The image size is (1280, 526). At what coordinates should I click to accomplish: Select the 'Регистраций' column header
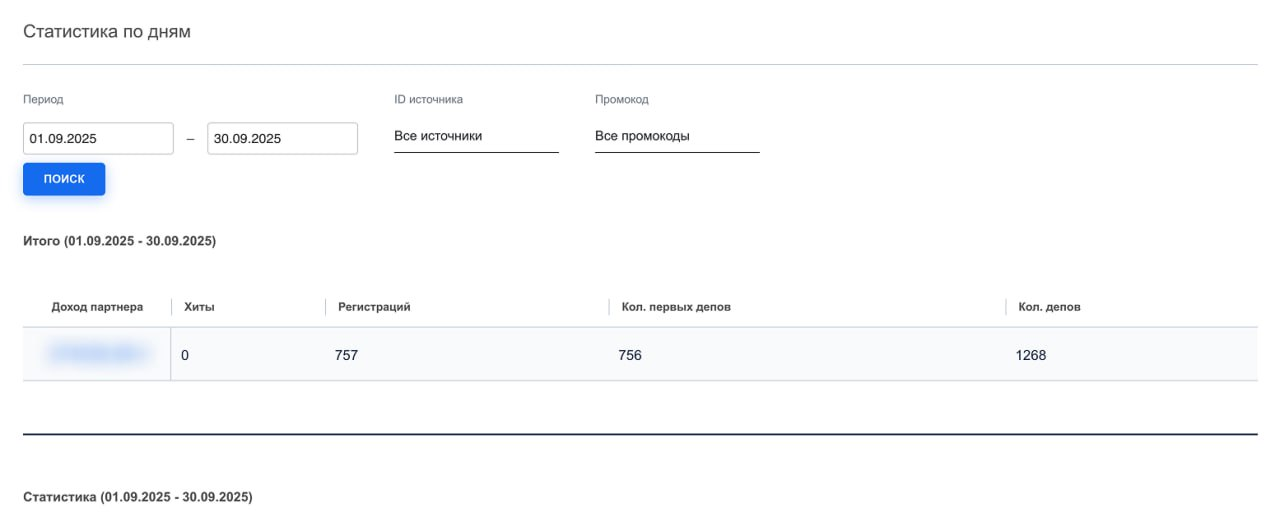tap(374, 307)
